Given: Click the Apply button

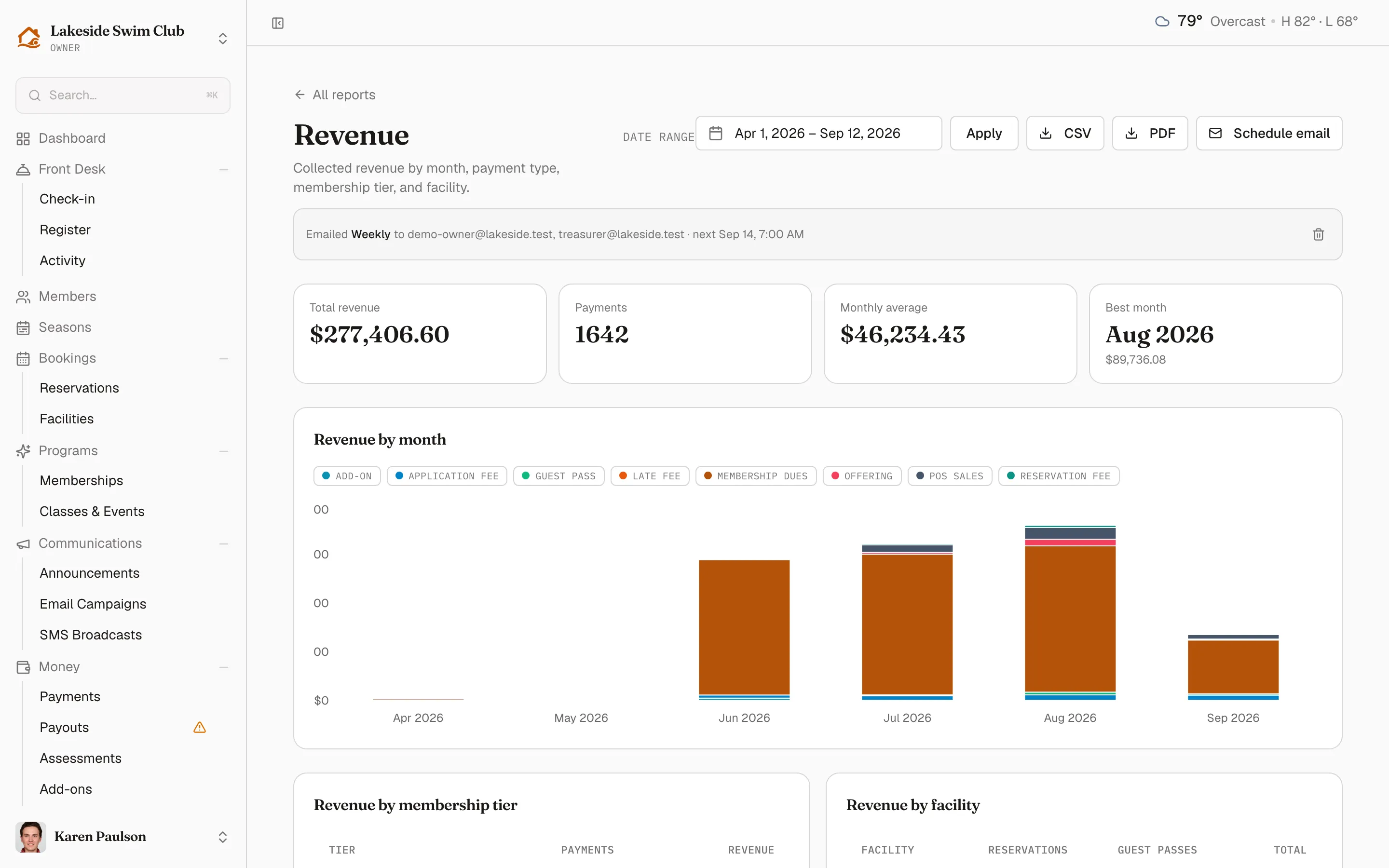Looking at the screenshot, I should 984,133.
